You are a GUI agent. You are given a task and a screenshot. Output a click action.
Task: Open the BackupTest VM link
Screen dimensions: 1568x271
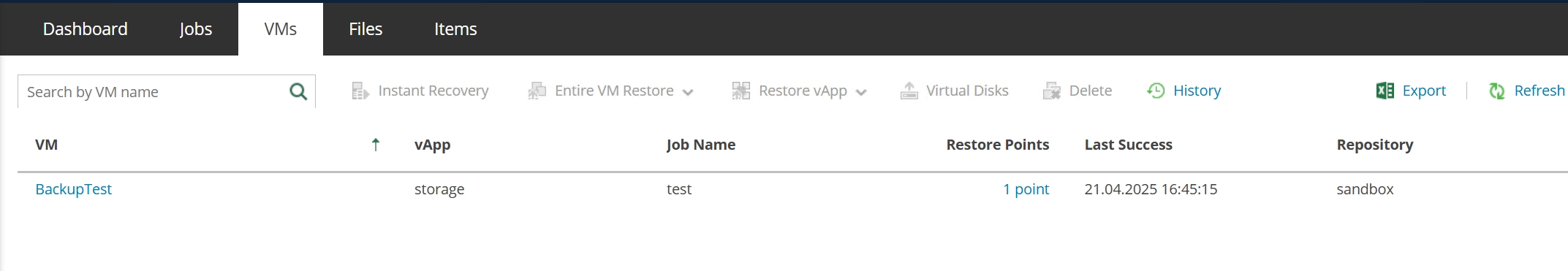[73, 189]
